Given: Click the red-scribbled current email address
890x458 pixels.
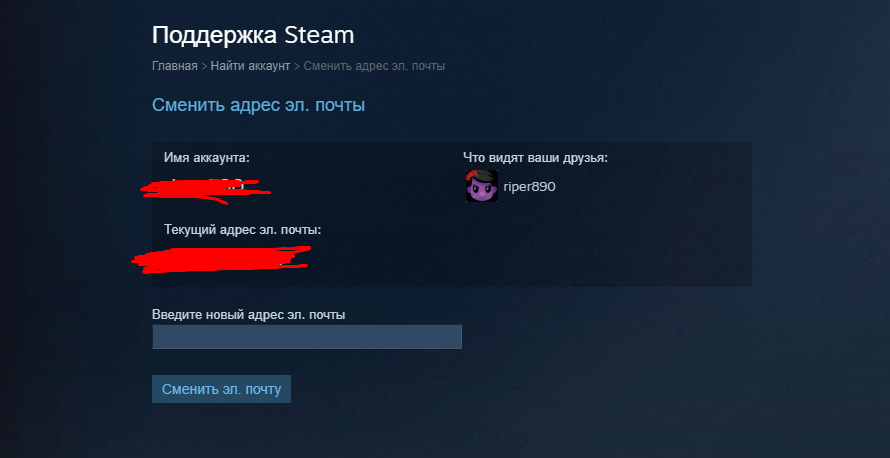Looking at the screenshot, I should tap(221, 259).
